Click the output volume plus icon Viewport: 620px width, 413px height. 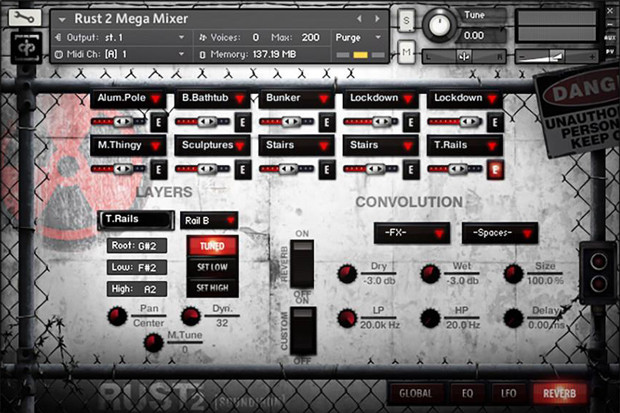pyautogui.click(x=592, y=57)
